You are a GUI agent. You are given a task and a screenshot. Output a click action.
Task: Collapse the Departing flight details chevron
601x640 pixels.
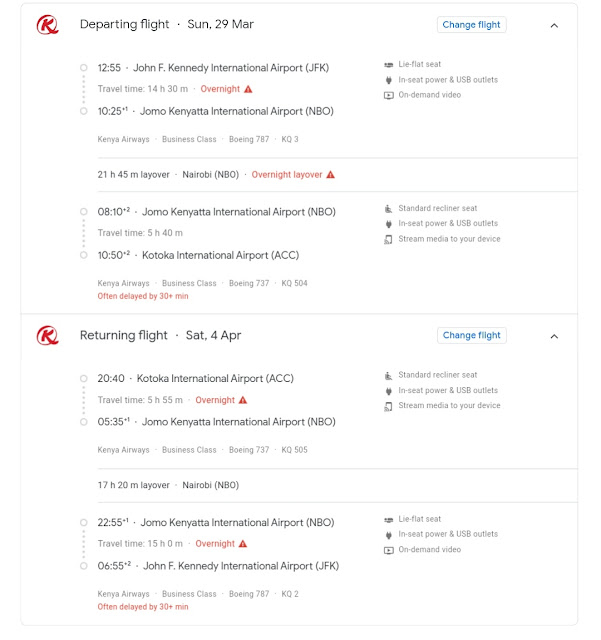coord(554,25)
